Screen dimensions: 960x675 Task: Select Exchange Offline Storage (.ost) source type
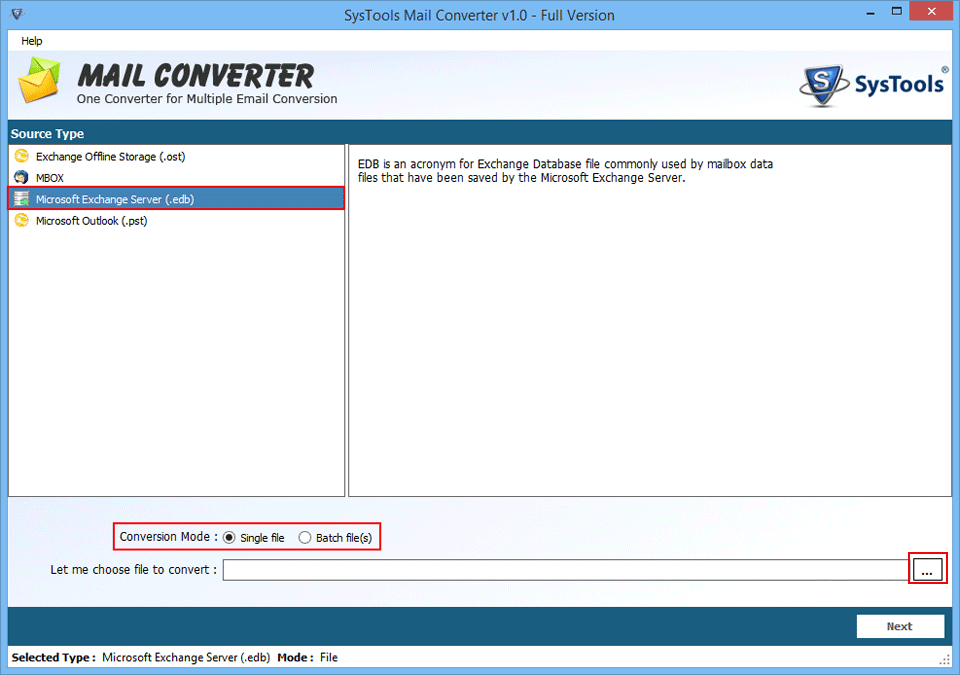click(176, 156)
